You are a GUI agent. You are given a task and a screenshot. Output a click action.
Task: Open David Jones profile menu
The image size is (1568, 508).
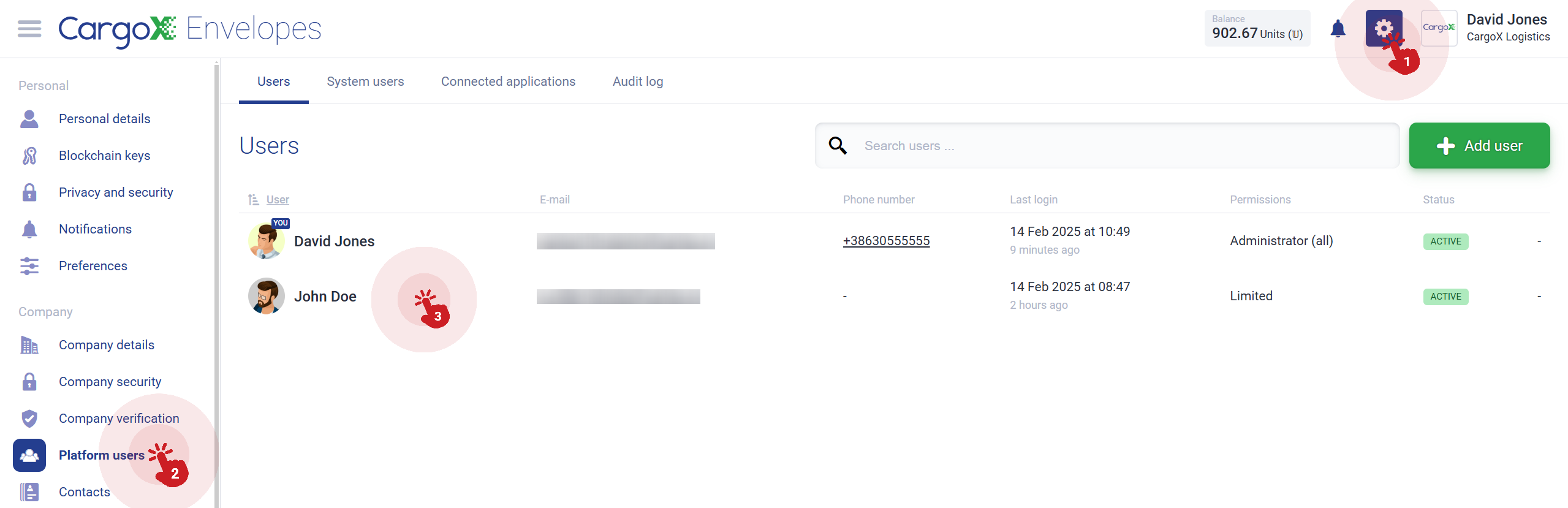[1507, 28]
